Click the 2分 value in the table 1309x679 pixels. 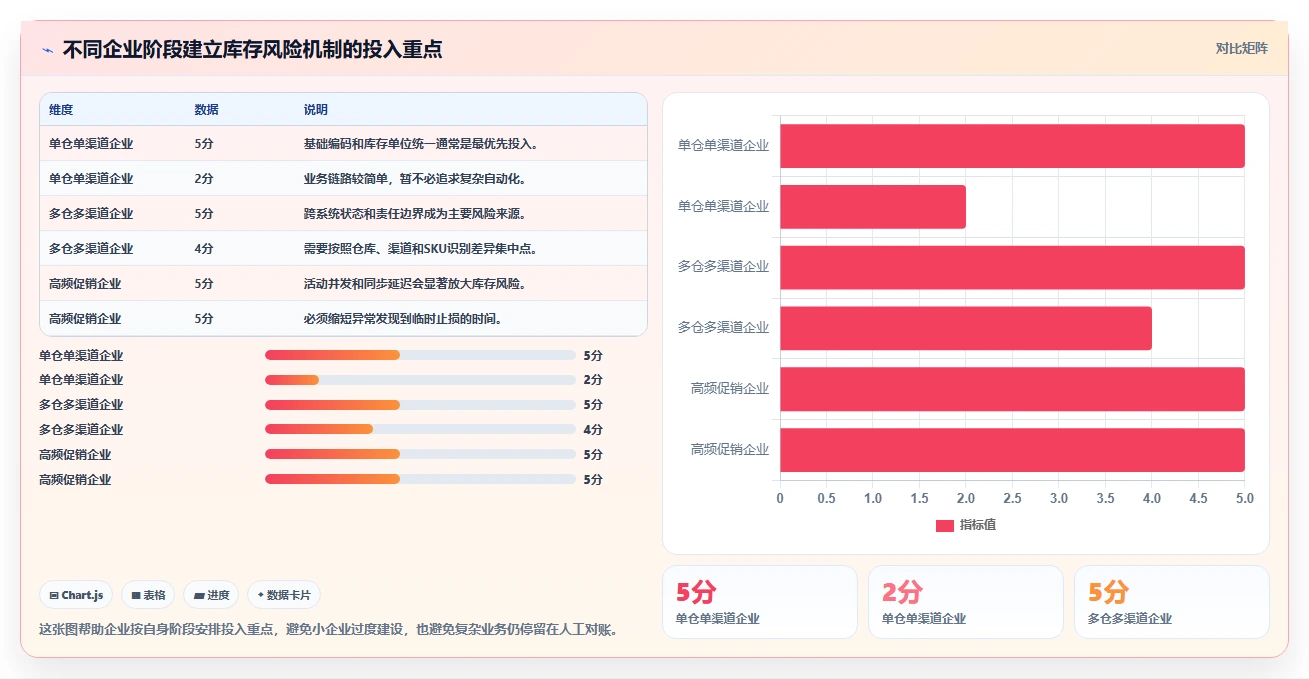[x=204, y=179]
